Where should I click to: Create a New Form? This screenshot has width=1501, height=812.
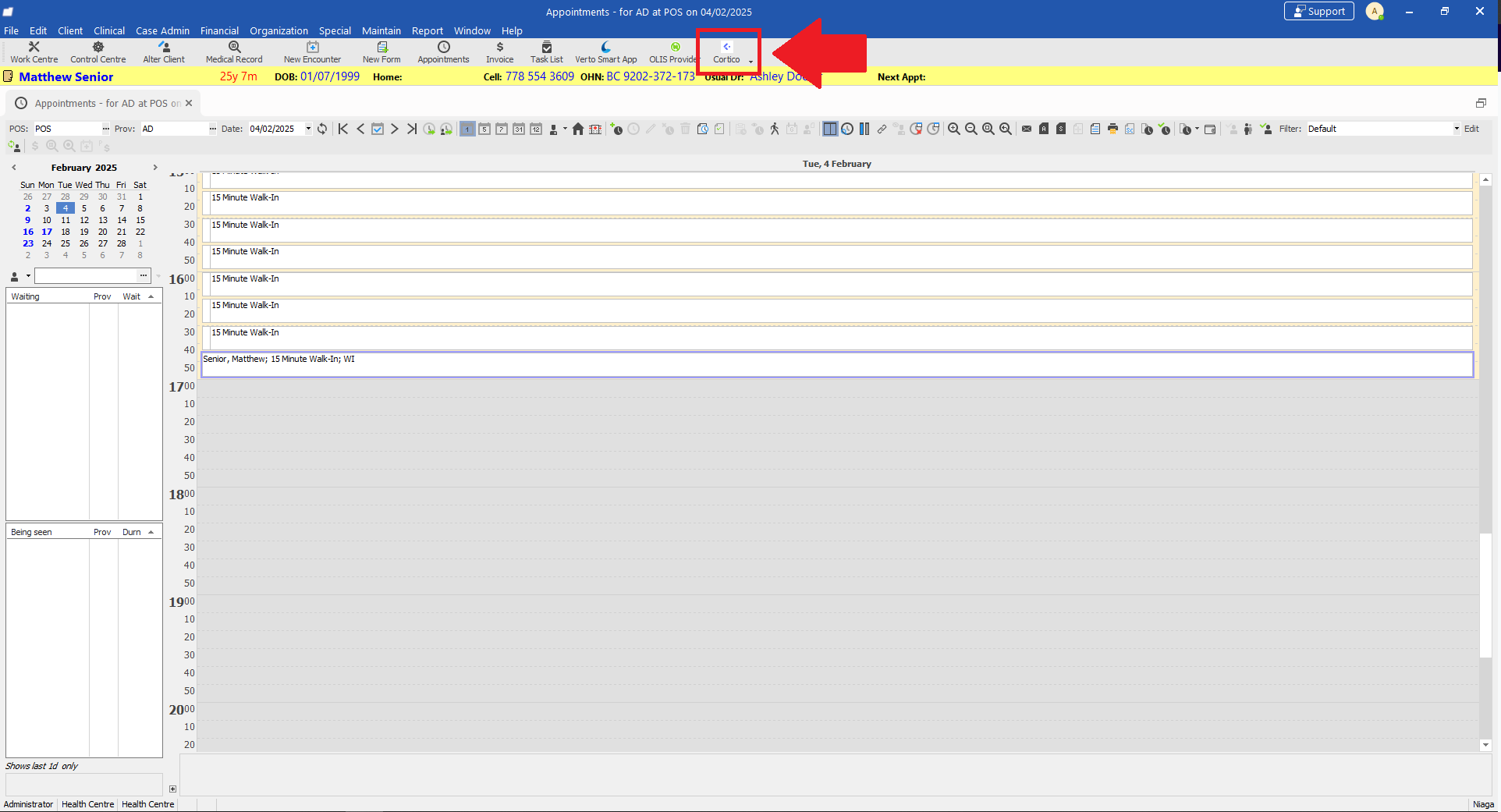pos(381,52)
